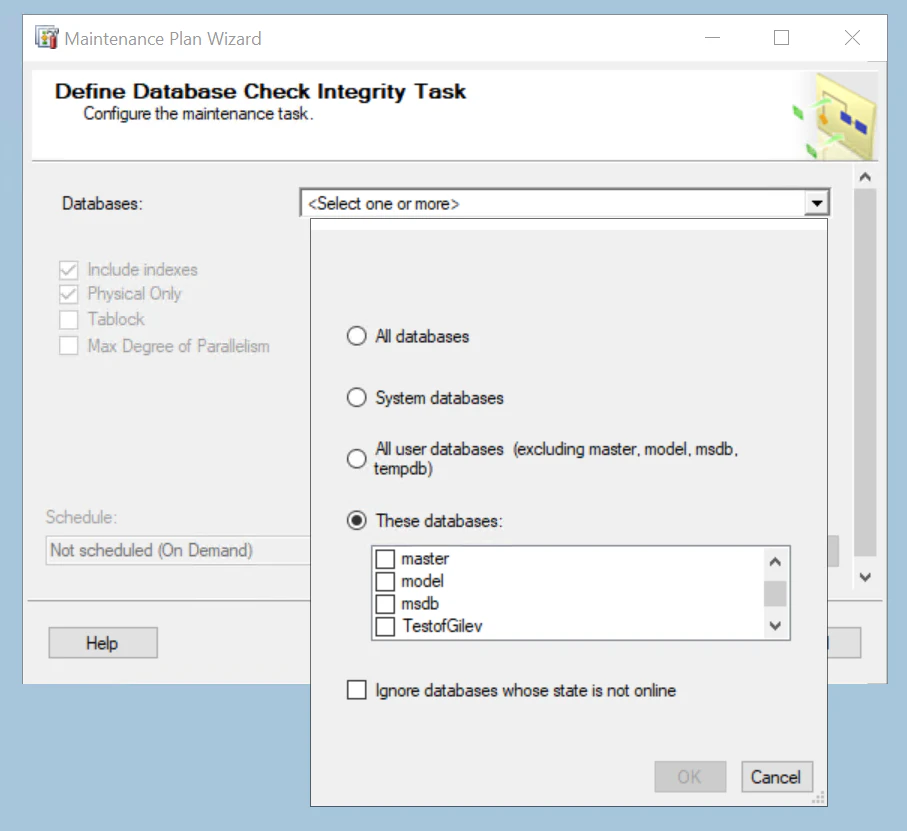Maximize the wizard window
The width and height of the screenshot is (907, 831).
point(781,38)
